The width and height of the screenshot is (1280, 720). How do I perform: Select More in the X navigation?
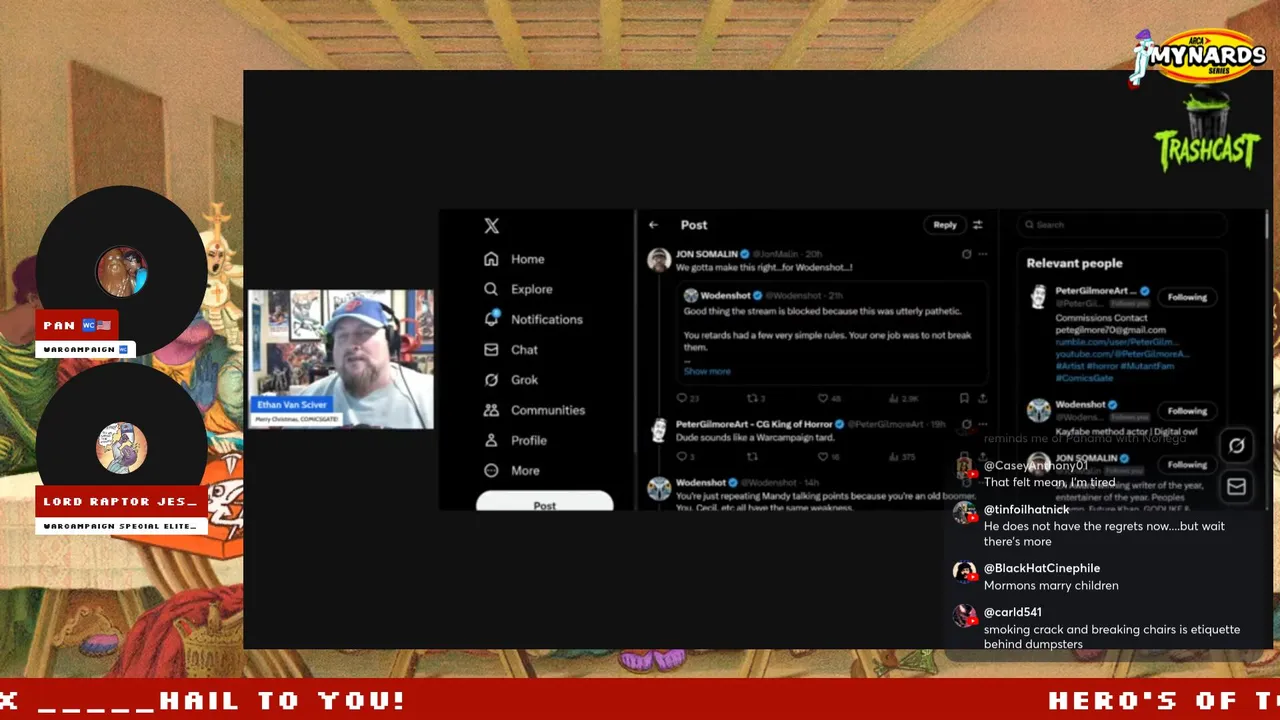click(525, 470)
